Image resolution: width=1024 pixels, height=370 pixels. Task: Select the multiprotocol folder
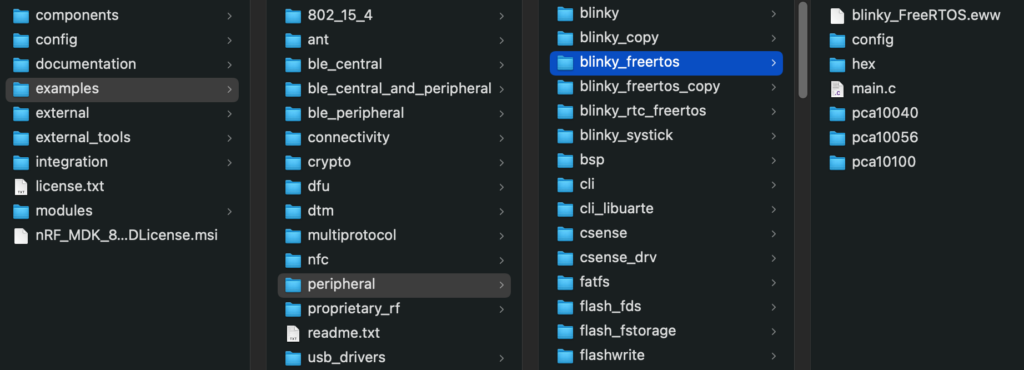click(x=394, y=236)
